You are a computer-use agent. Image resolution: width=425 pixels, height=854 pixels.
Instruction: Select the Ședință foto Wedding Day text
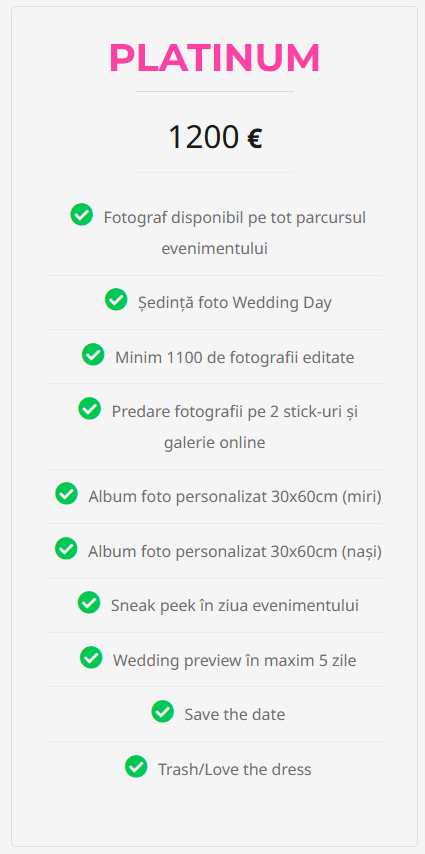point(235,302)
